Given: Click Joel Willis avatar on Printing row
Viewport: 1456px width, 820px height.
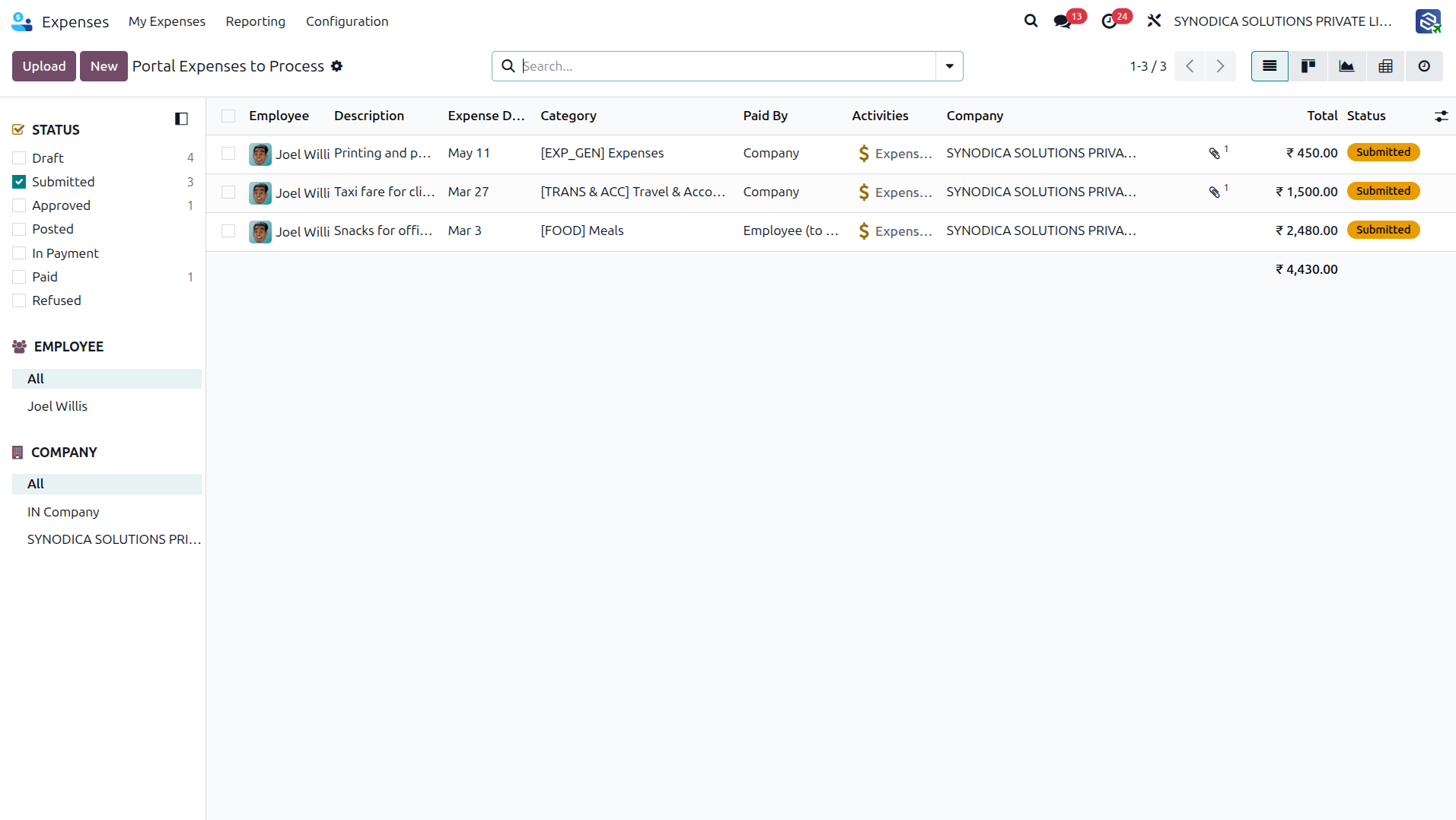Looking at the screenshot, I should point(260,154).
